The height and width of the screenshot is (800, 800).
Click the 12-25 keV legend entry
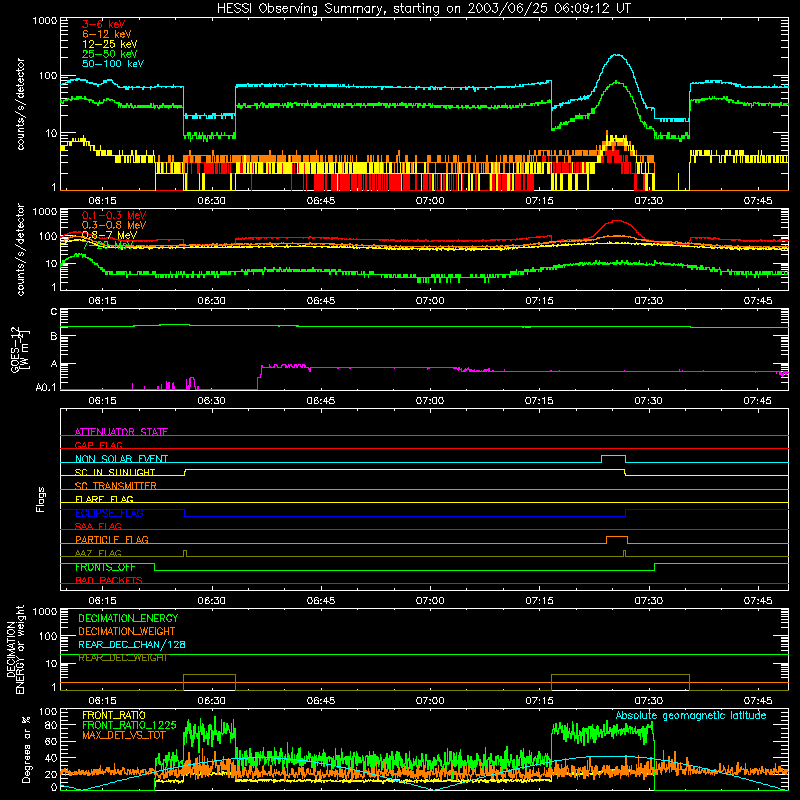coord(110,44)
